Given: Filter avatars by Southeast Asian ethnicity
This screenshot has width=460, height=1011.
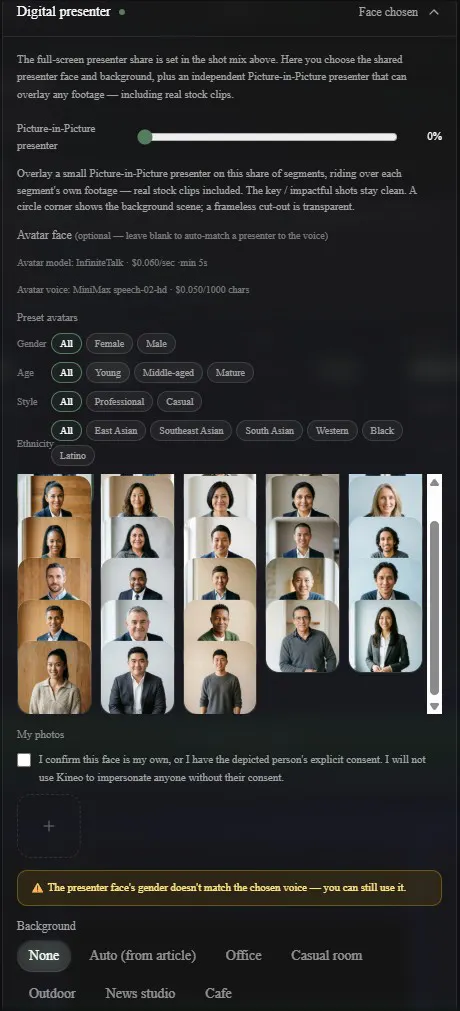Looking at the screenshot, I should coord(192,431).
